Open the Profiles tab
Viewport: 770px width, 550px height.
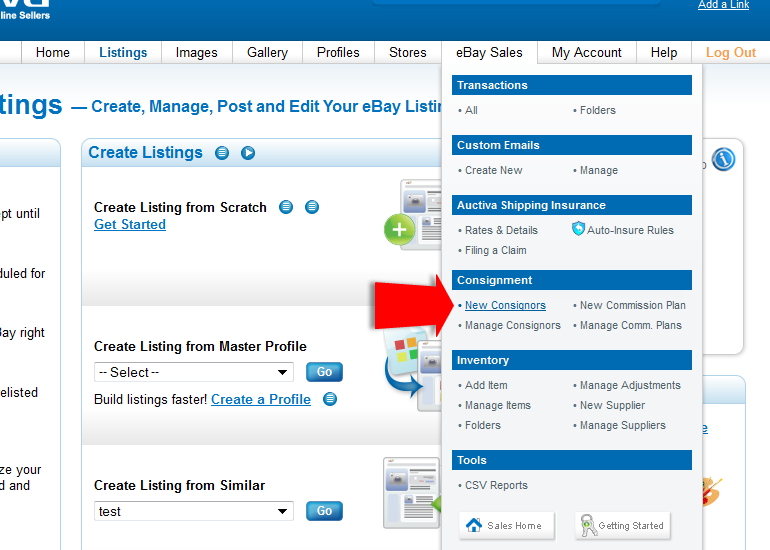click(338, 53)
